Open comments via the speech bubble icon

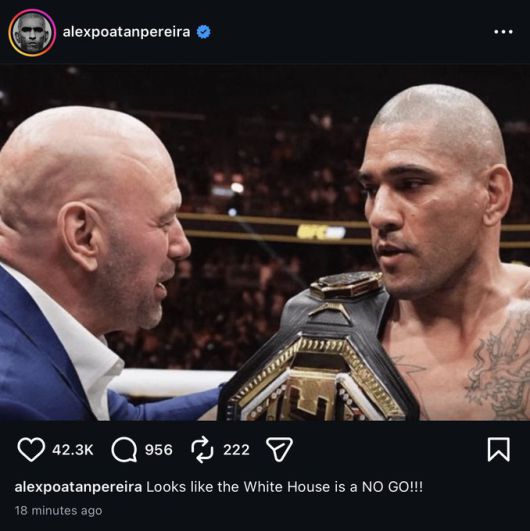[x=124, y=450]
